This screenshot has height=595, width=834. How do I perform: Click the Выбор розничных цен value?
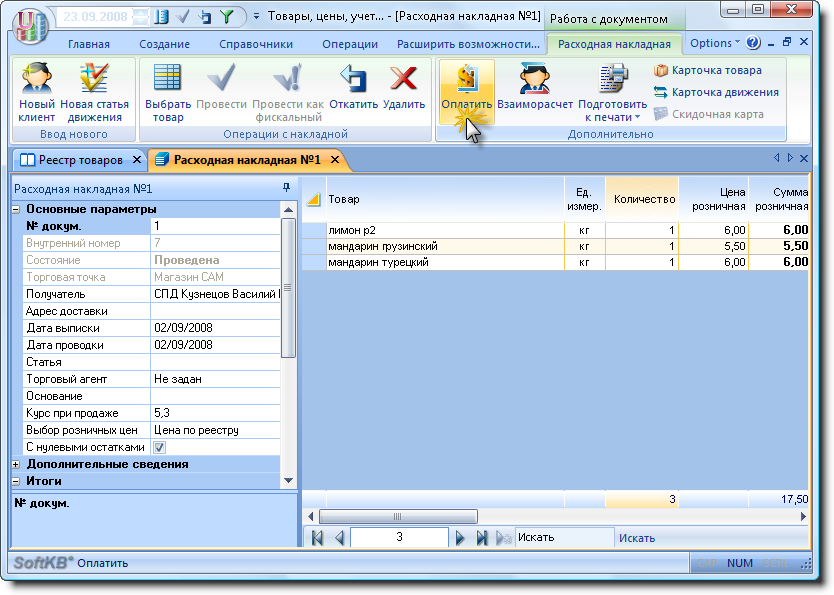click(215, 430)
